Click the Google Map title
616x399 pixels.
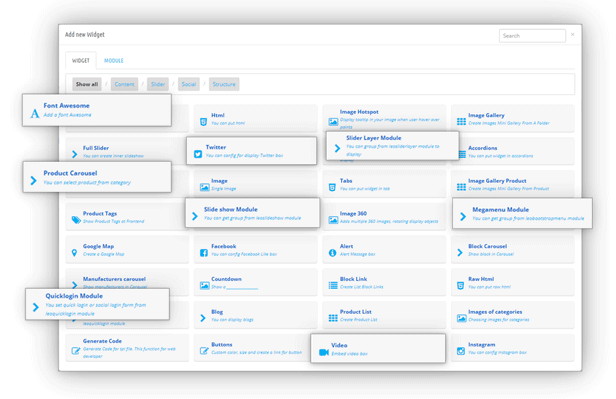(98, 246)
